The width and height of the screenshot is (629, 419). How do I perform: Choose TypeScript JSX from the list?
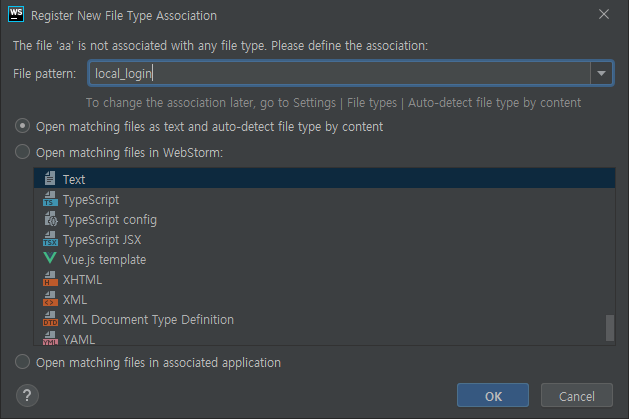[324, 239]
